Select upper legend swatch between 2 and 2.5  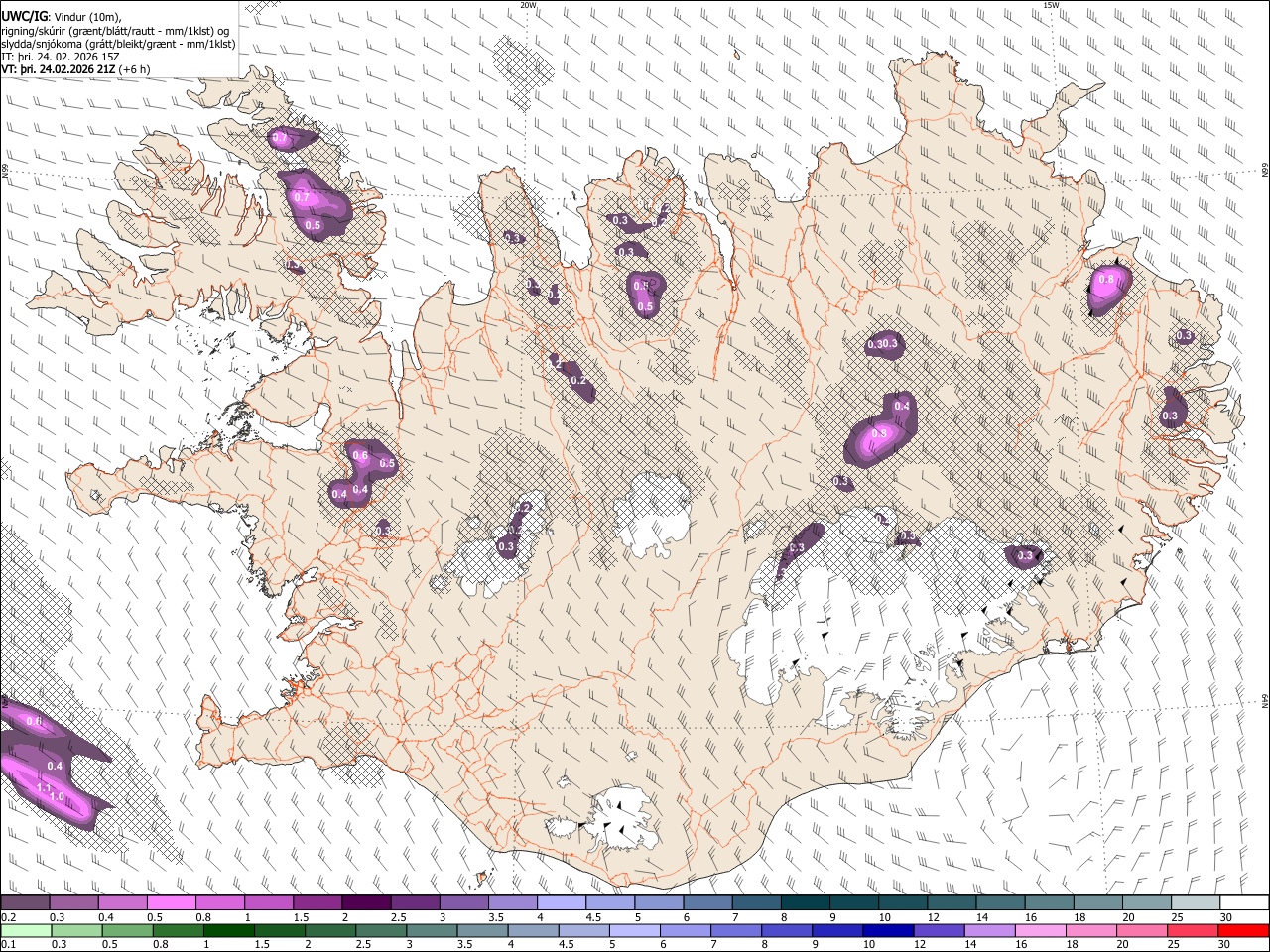point(366,902)
